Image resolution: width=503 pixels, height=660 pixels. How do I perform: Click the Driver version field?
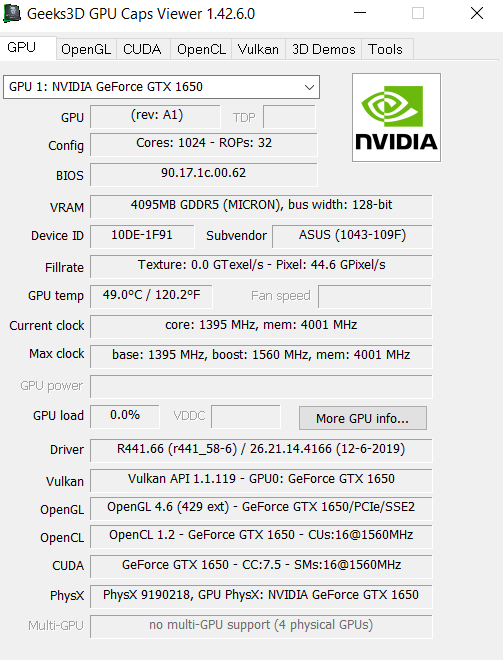261,450
